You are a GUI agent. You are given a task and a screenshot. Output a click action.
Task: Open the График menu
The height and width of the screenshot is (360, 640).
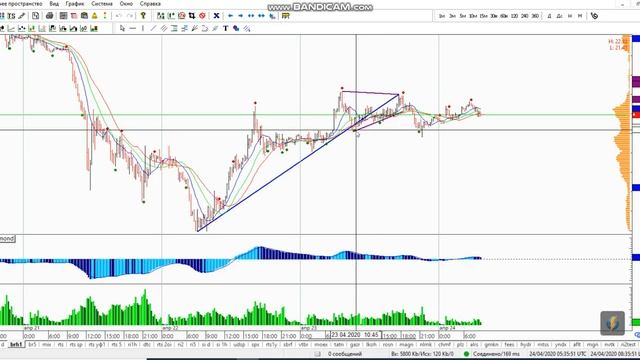click(75, 4)
